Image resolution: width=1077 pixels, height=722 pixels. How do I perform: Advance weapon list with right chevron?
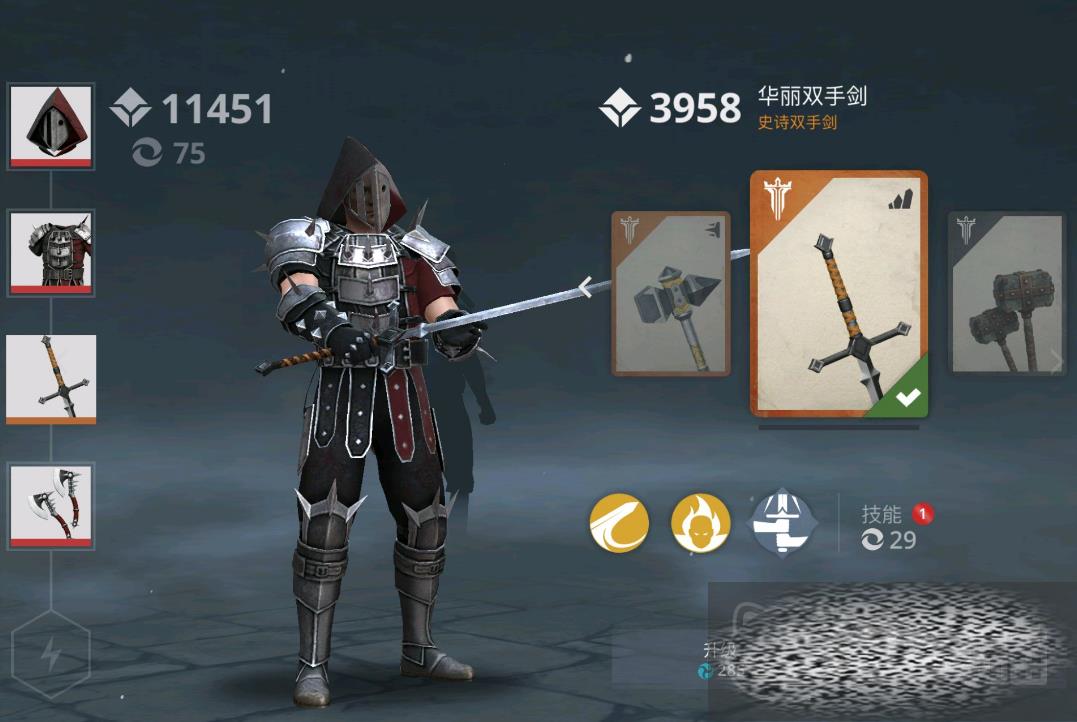pos(1056,361)
